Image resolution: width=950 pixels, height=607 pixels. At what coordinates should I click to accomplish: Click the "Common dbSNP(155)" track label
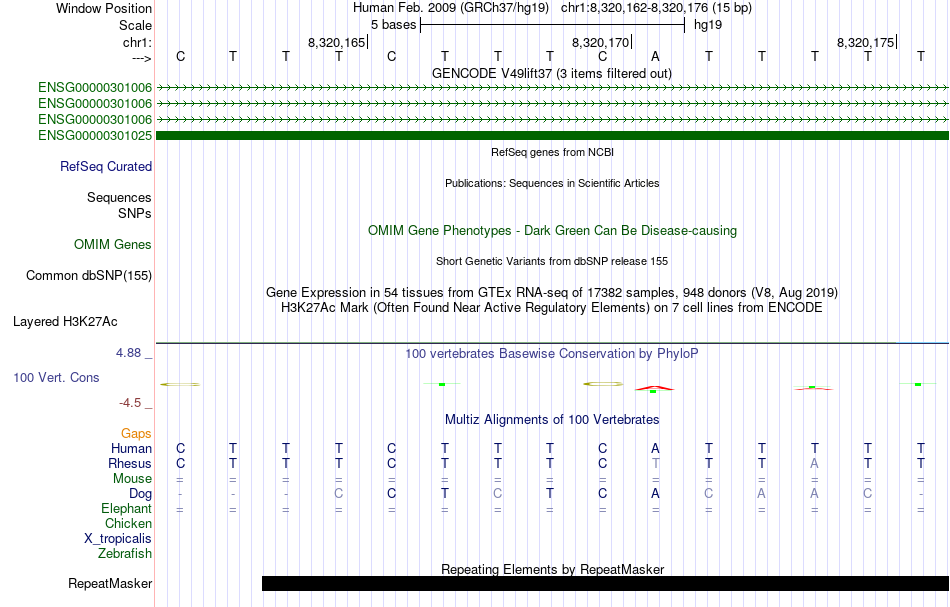(89, 276)
